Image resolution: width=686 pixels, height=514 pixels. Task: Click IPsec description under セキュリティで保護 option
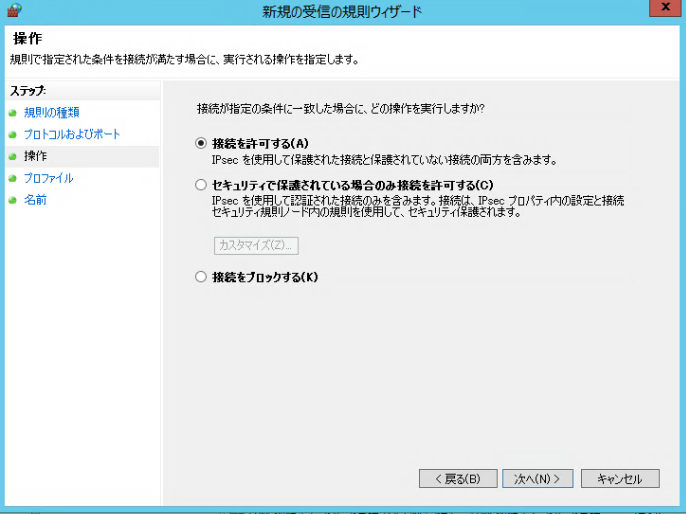[x=418, y=206]
